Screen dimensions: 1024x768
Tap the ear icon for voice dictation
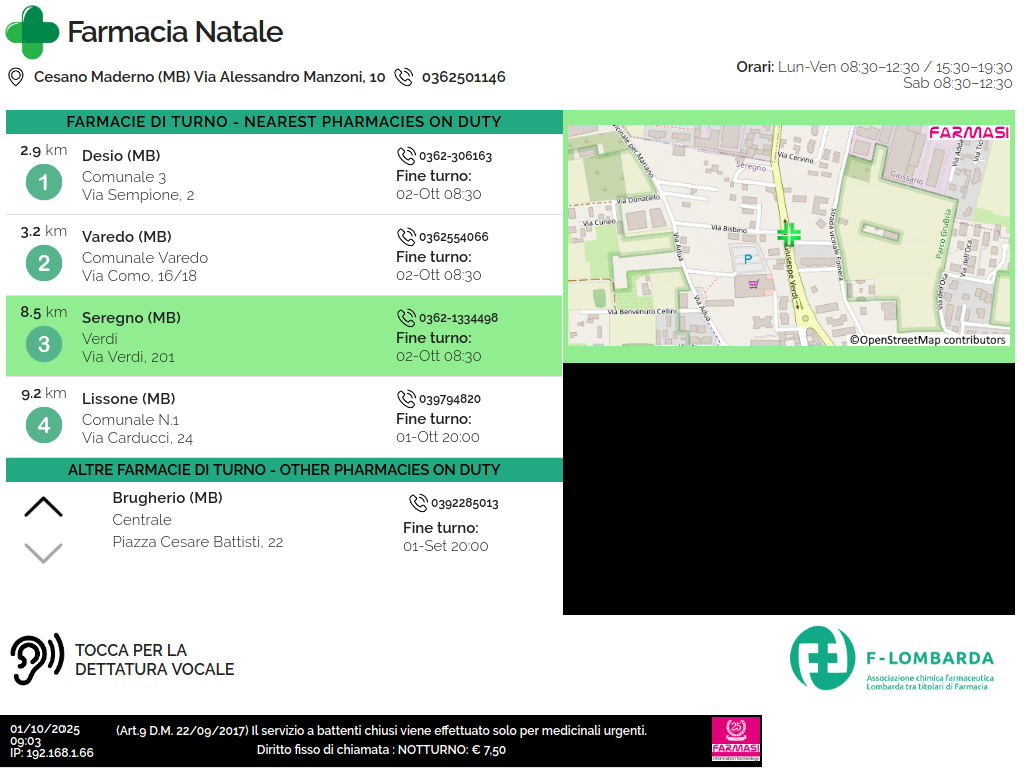tap(36, 659)
